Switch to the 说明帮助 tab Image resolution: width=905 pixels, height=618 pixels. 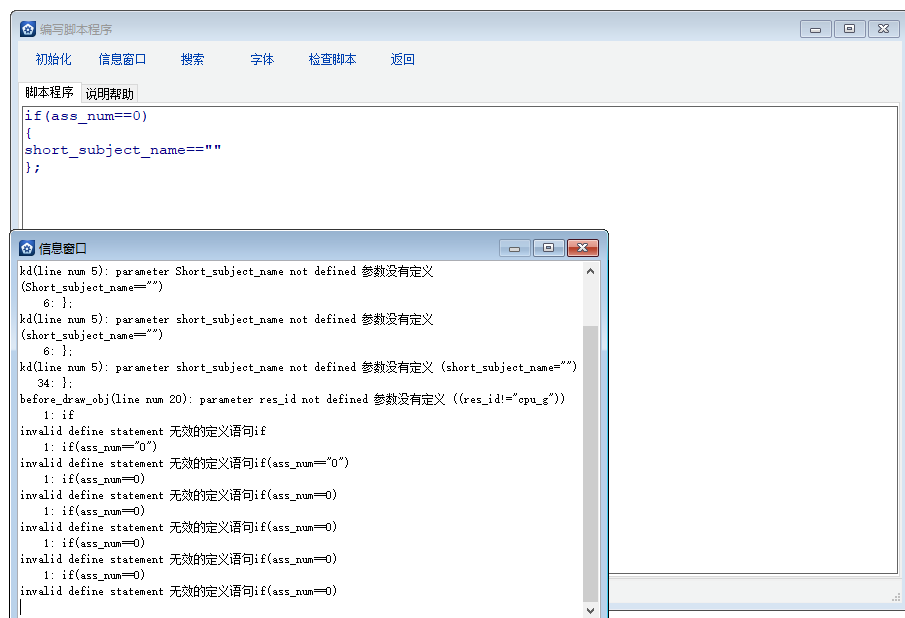coord(109,94)
